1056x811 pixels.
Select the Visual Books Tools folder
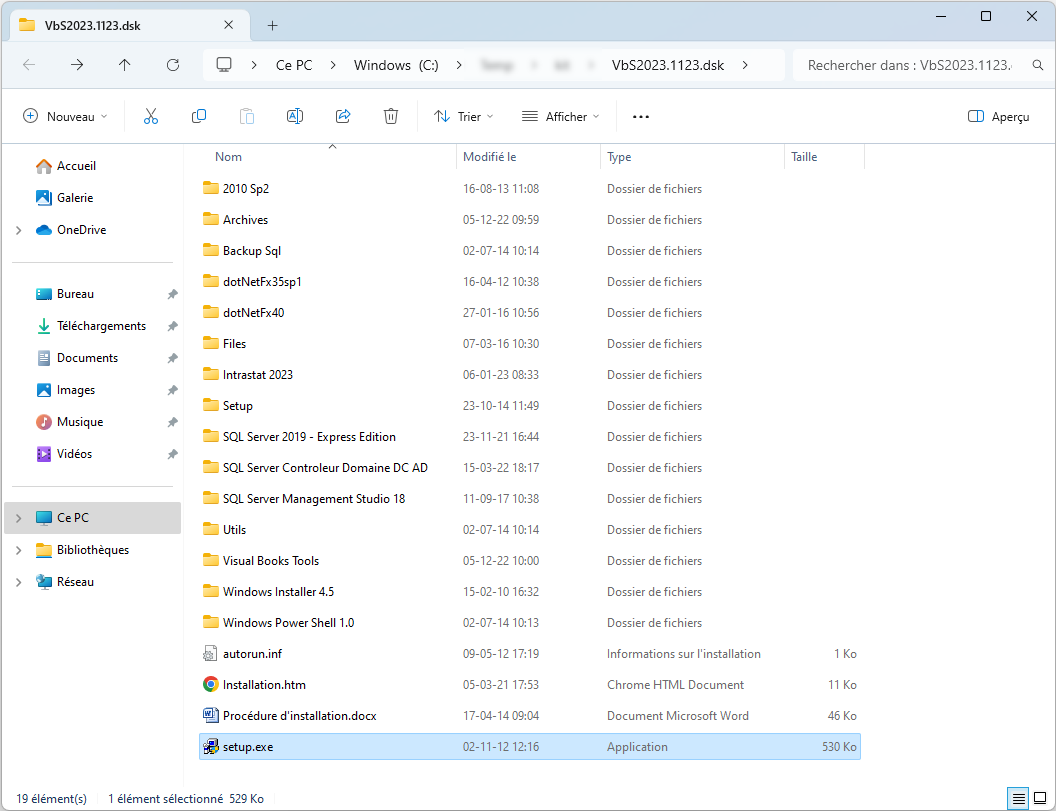[x=529, y=560]
